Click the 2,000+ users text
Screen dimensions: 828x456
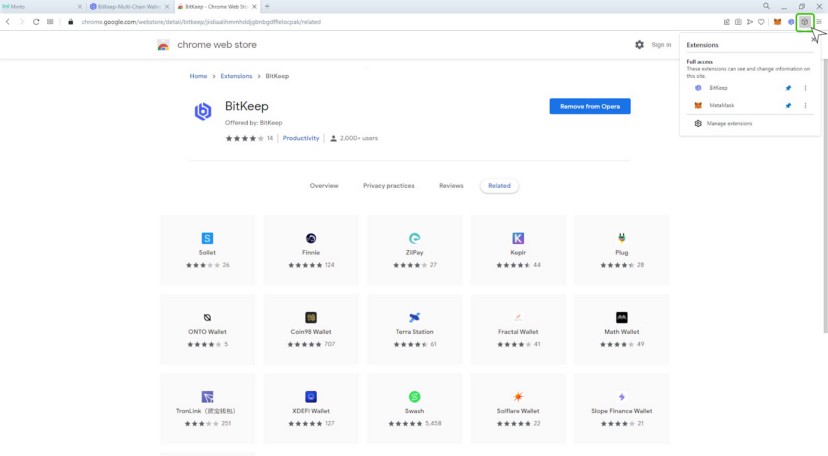[x=359, y=138]
